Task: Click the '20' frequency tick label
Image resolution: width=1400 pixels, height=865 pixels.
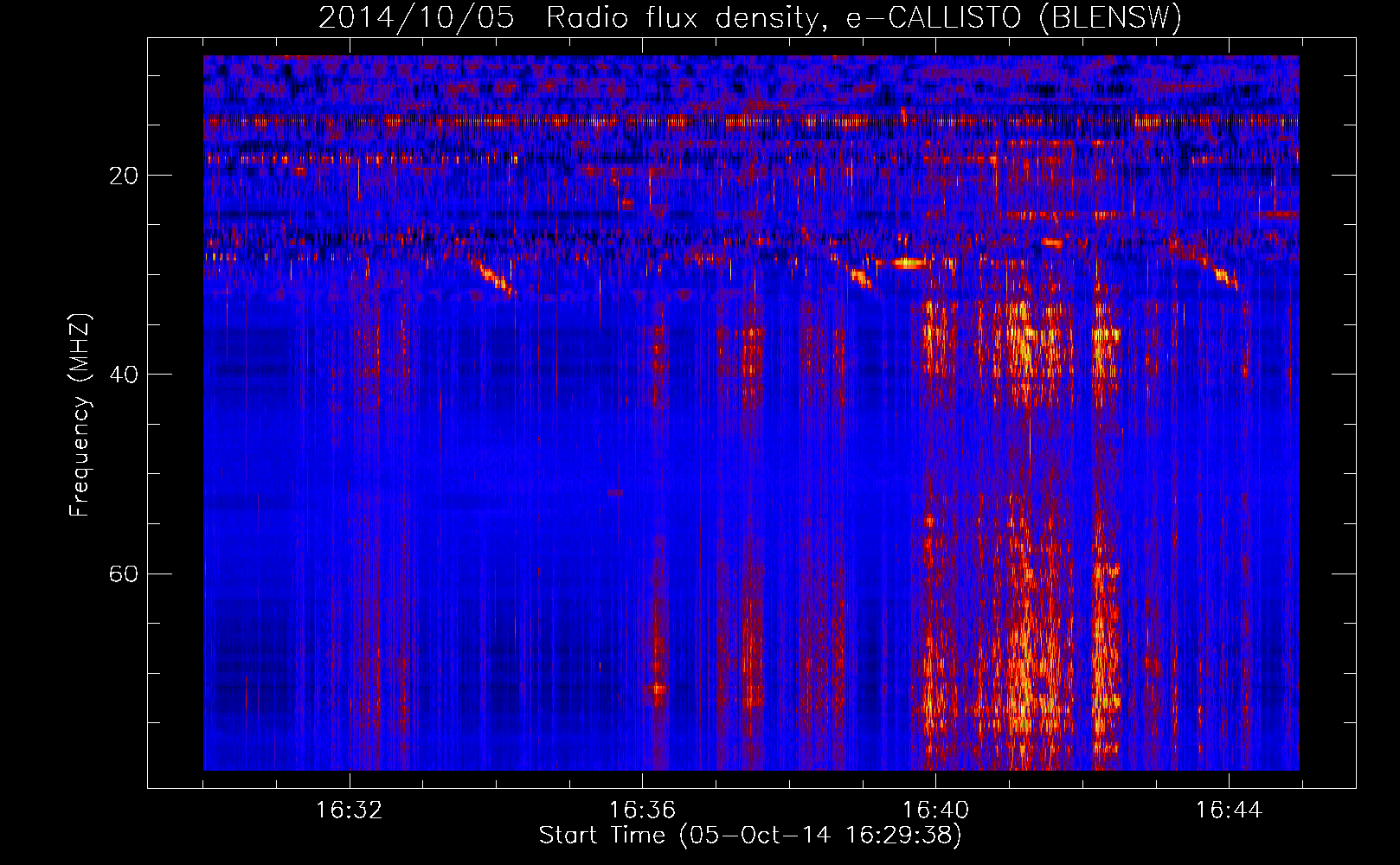Action: [x=123, y=176]
